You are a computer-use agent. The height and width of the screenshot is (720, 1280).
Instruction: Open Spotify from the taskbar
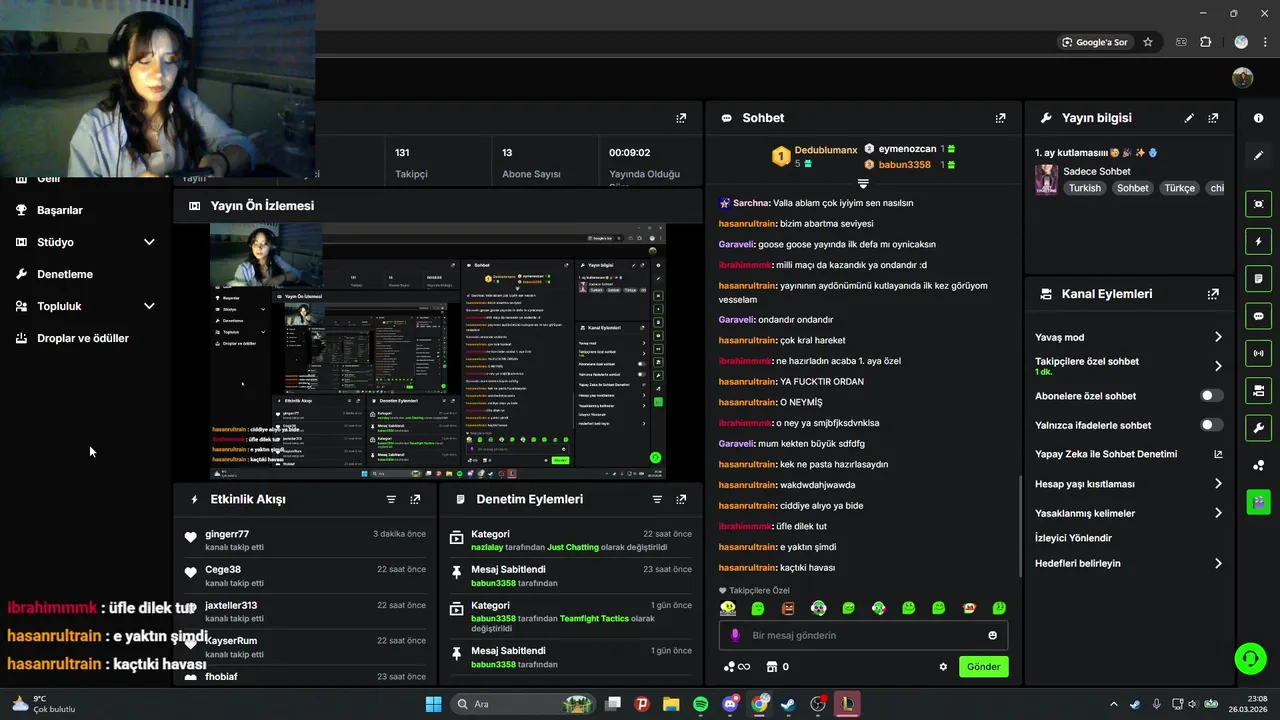tap(701, 704)
